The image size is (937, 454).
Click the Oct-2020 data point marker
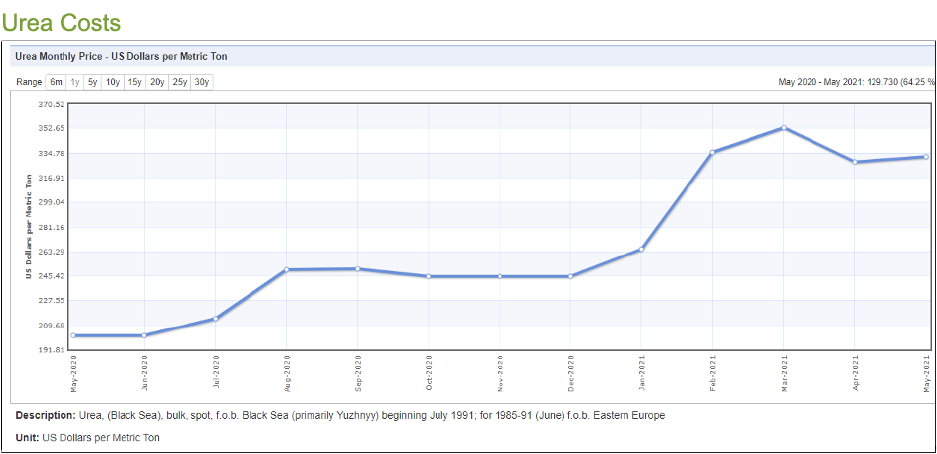(429, 276)
